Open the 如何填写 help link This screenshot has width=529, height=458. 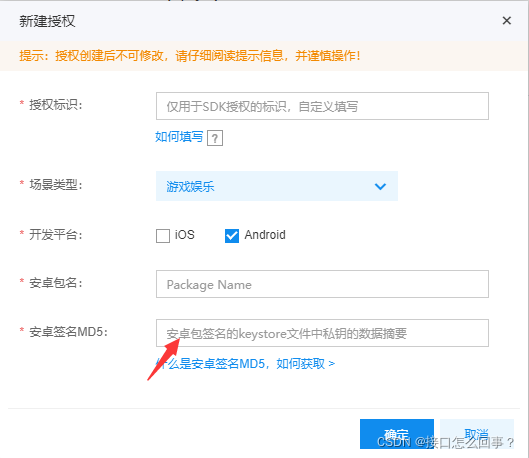179,137
